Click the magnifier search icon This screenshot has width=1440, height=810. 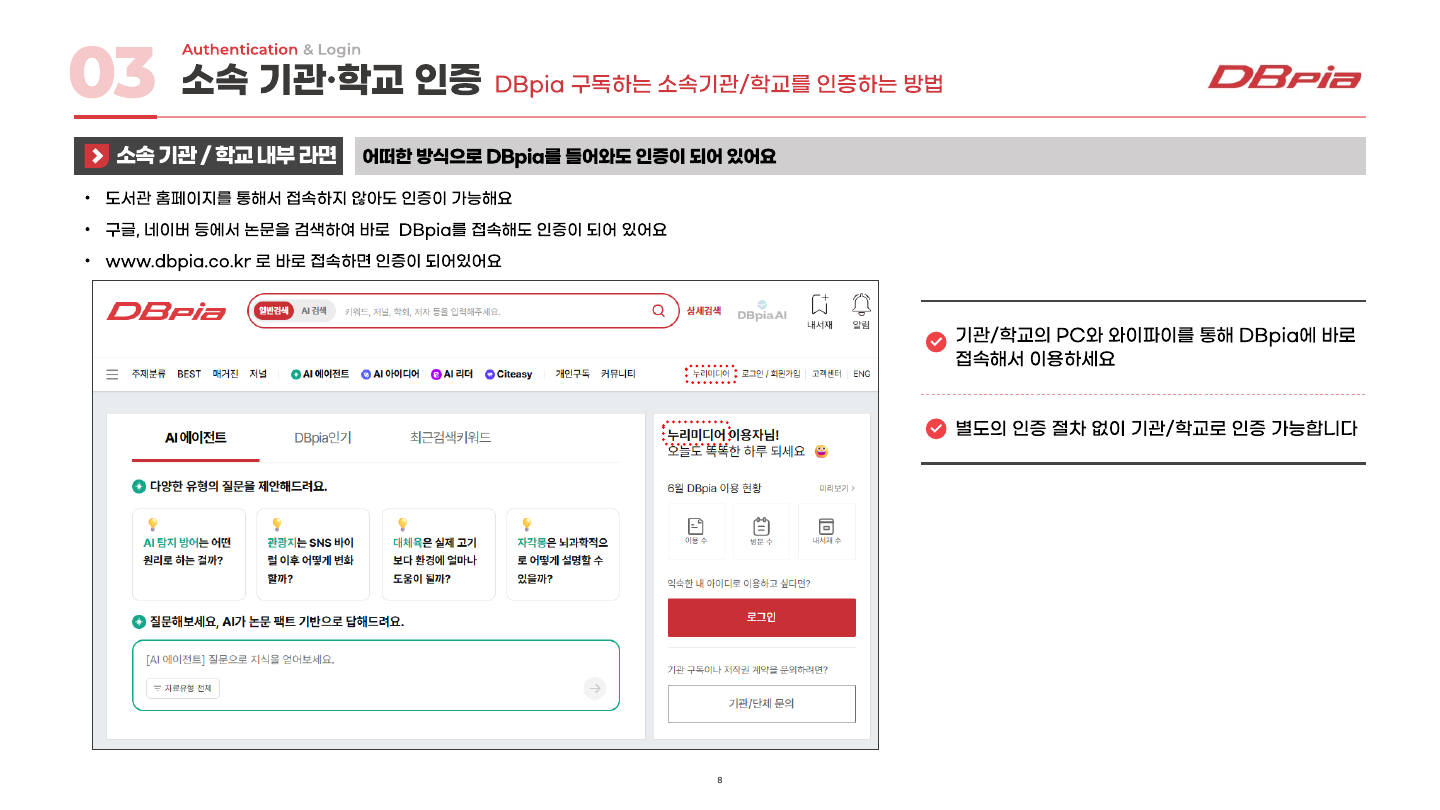point(658,311)
